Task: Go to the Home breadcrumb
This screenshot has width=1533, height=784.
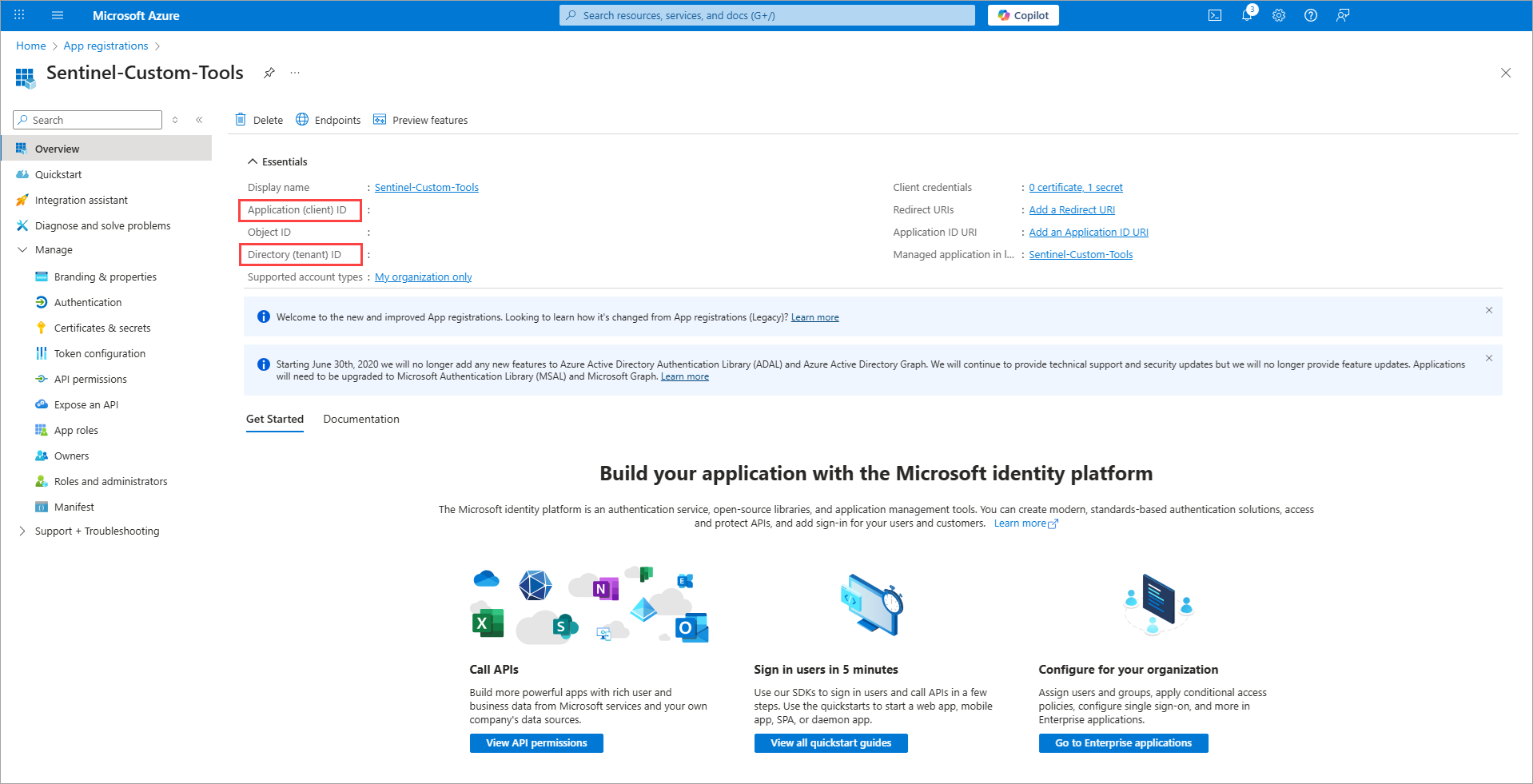Action: point(31,46)
